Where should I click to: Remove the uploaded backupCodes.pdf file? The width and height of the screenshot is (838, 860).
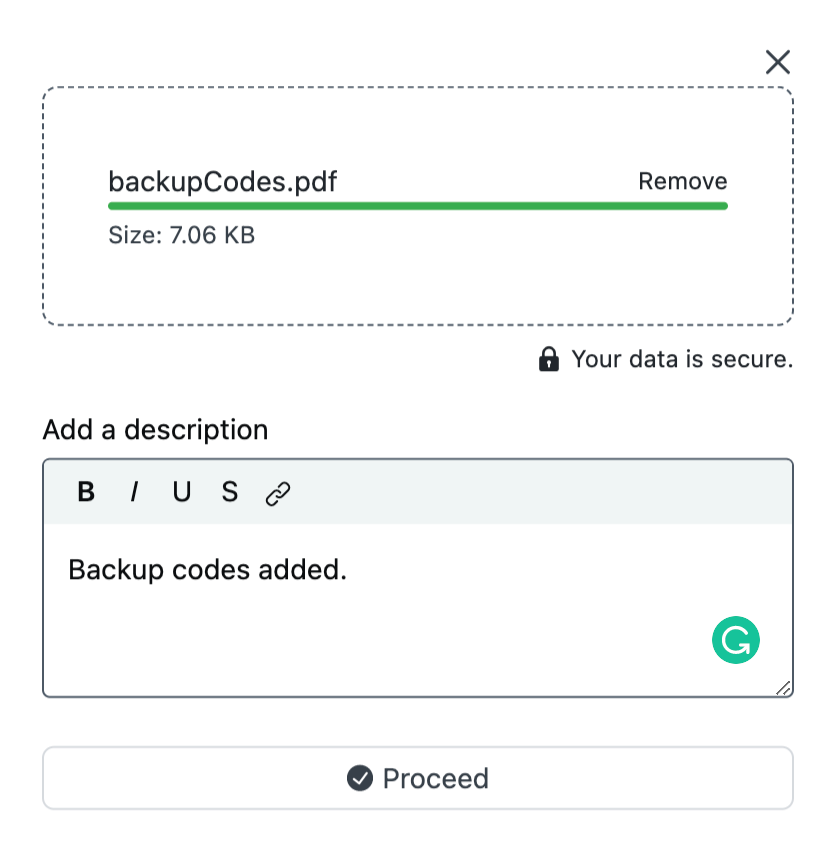point(683,181)
